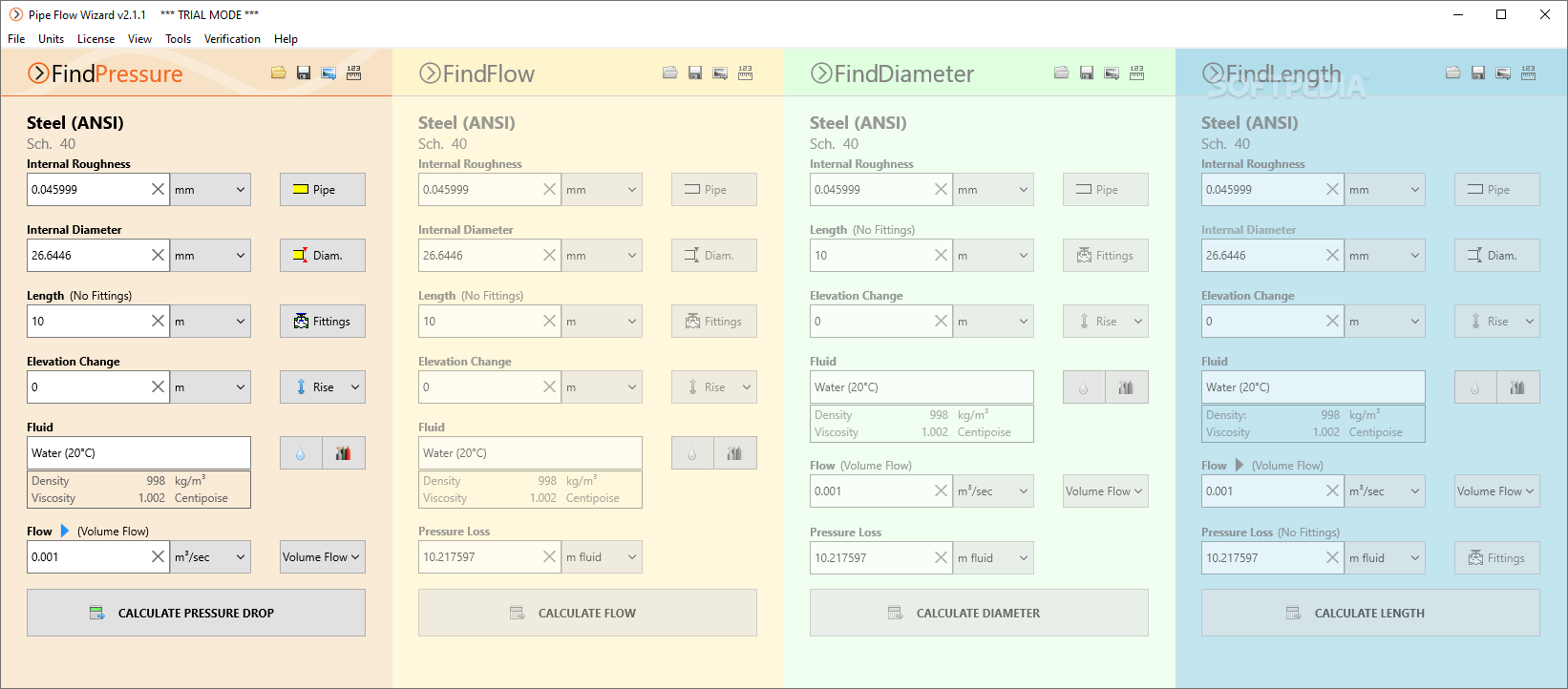Export image icon in FindPressure header
The image size is (1568, 689).
[328, 73]
